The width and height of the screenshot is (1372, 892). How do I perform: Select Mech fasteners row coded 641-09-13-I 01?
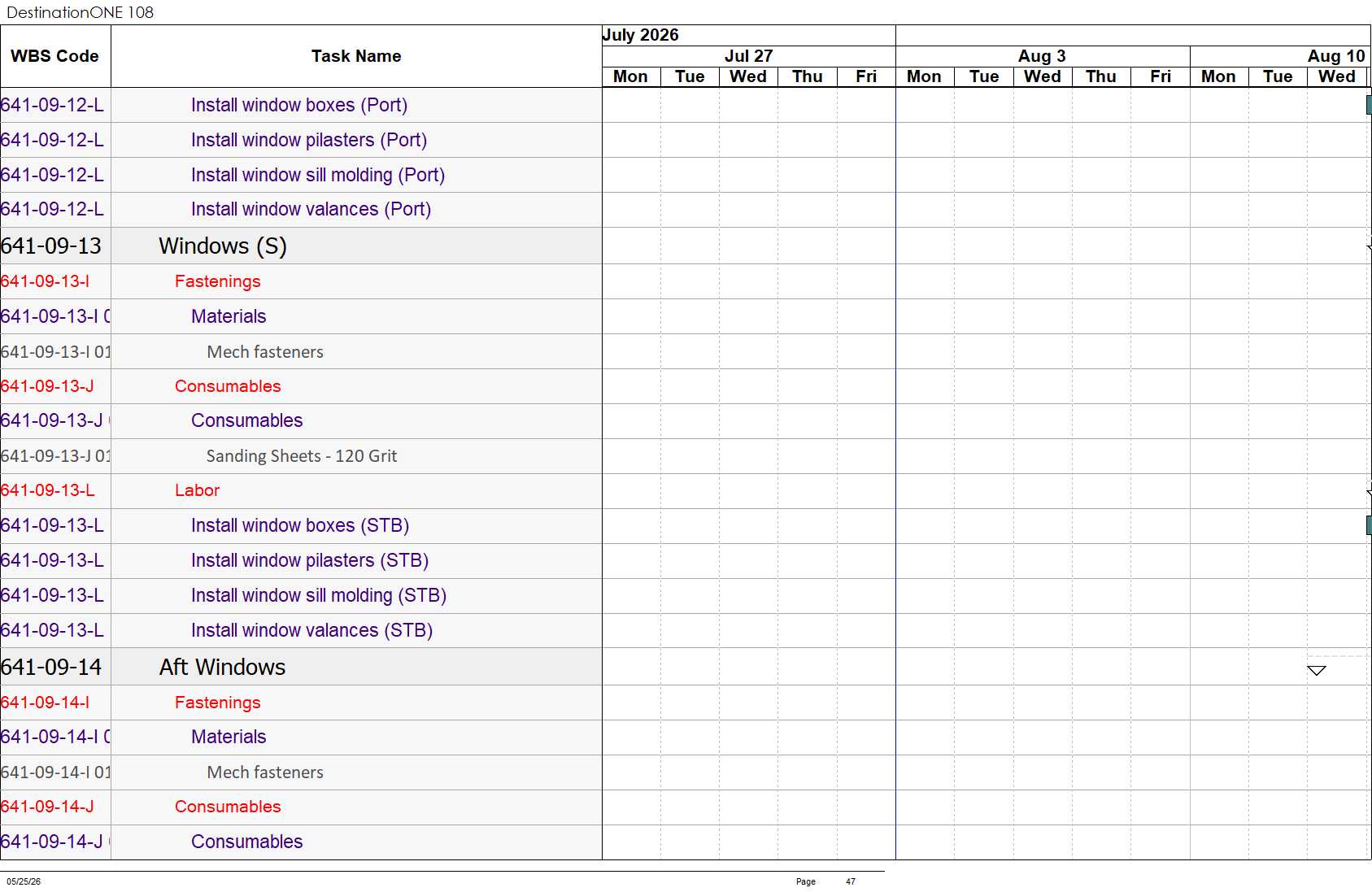tap(265, 352)
